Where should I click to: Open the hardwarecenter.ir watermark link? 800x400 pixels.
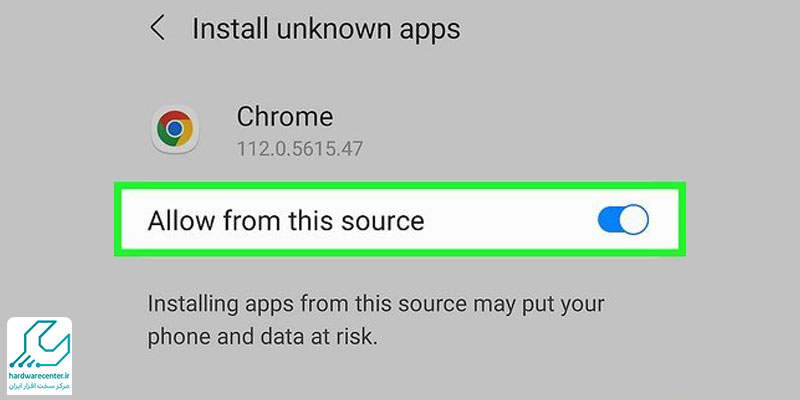[39, 376]
